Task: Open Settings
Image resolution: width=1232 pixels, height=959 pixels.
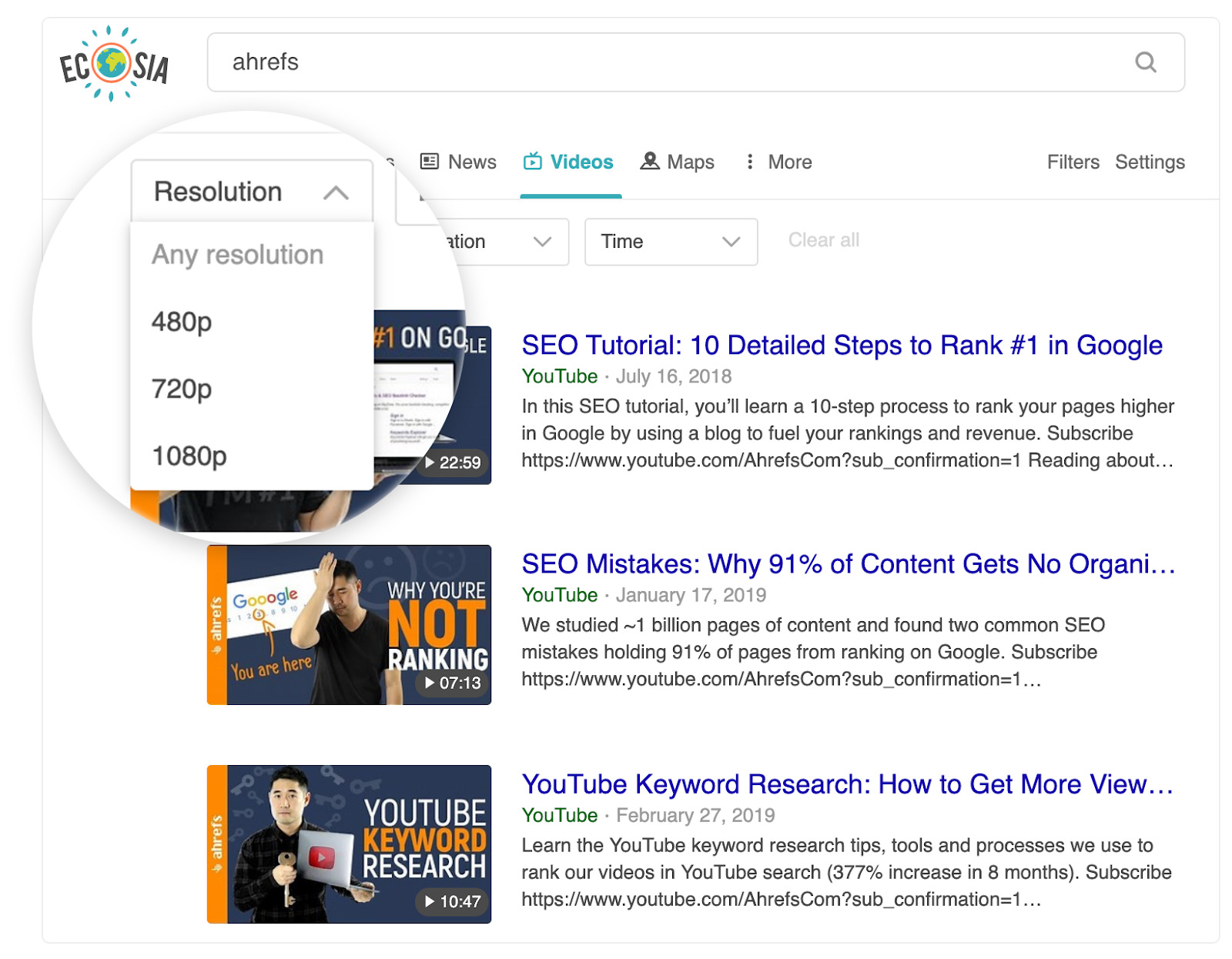Action: tap(1150, 162)
